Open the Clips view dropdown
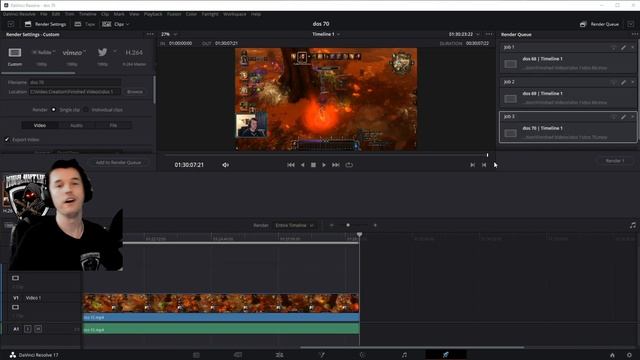 (116, 24)
